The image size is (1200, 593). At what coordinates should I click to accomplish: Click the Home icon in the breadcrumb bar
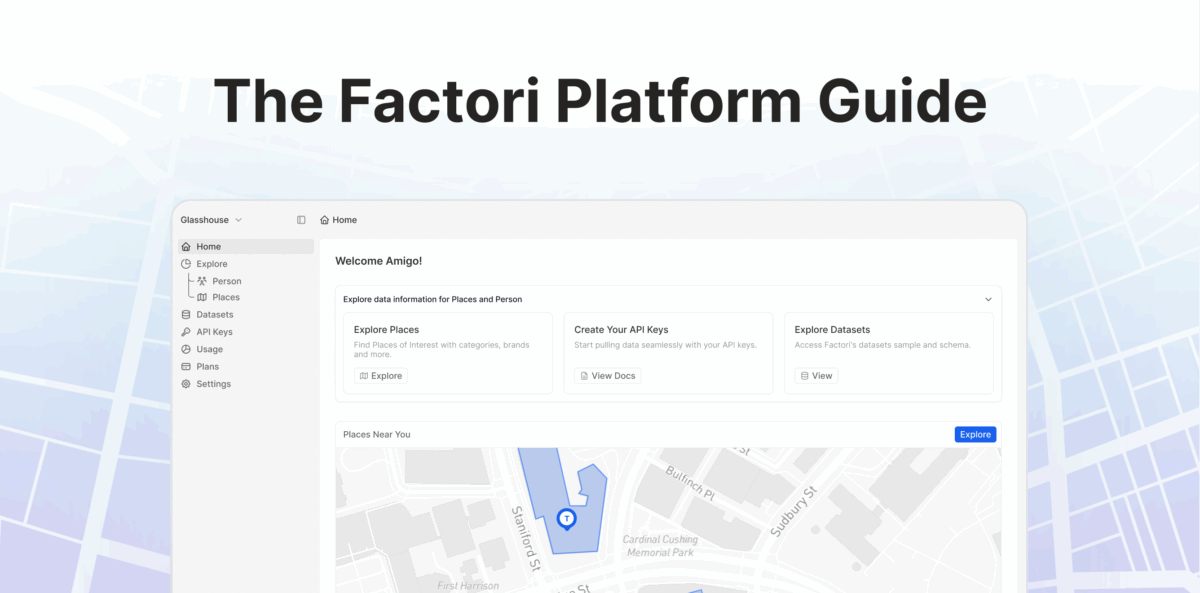(x=323, y=219)
